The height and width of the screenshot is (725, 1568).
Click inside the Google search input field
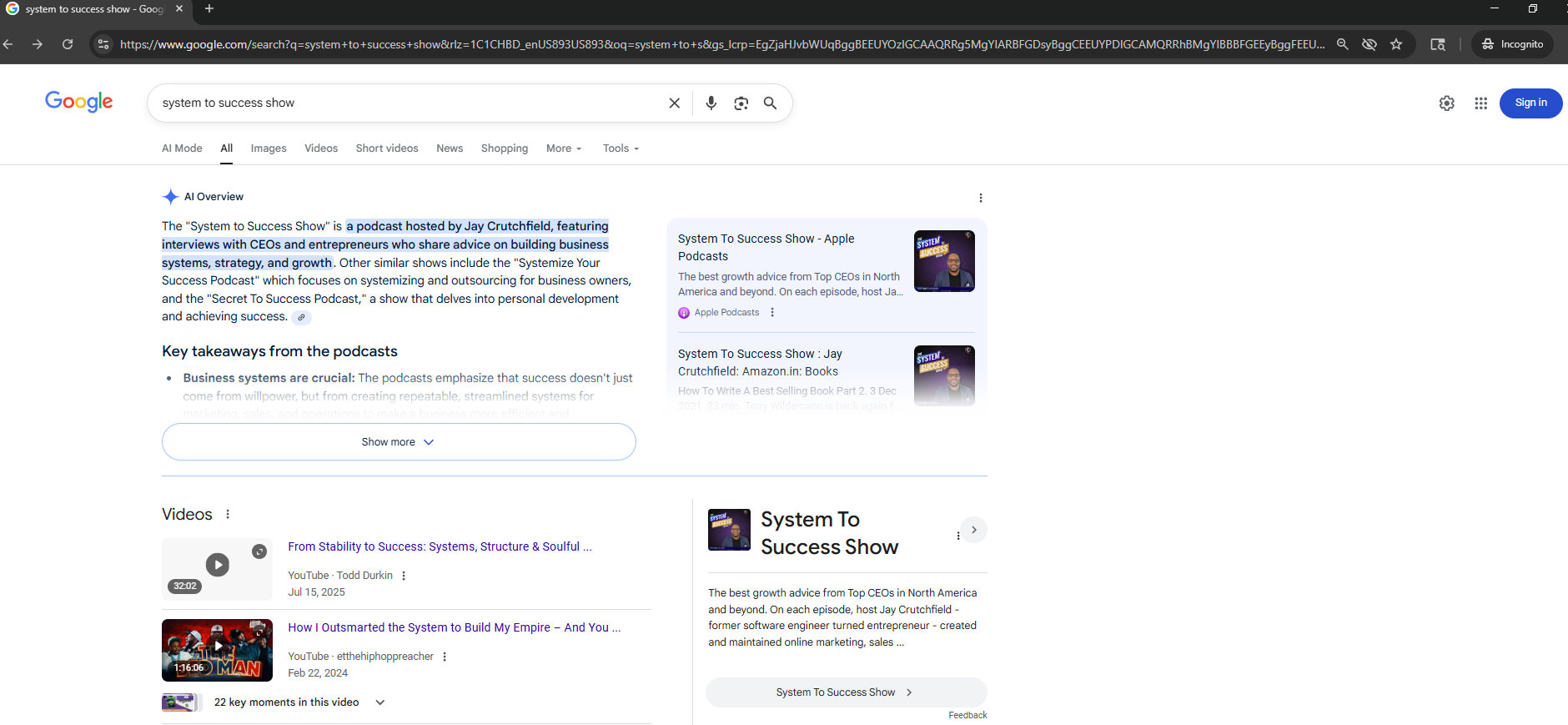(x=409, y=103)
